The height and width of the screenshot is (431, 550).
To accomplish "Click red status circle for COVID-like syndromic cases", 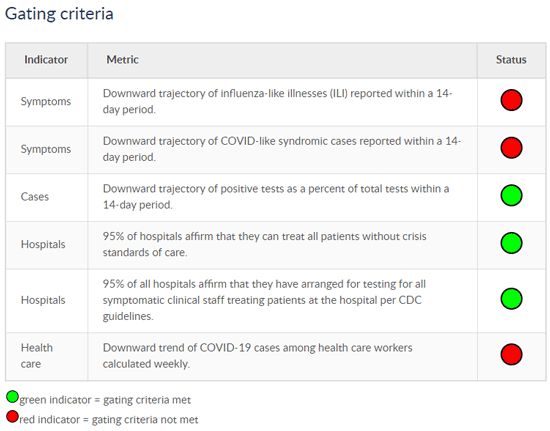I will (x=511, y=148).
